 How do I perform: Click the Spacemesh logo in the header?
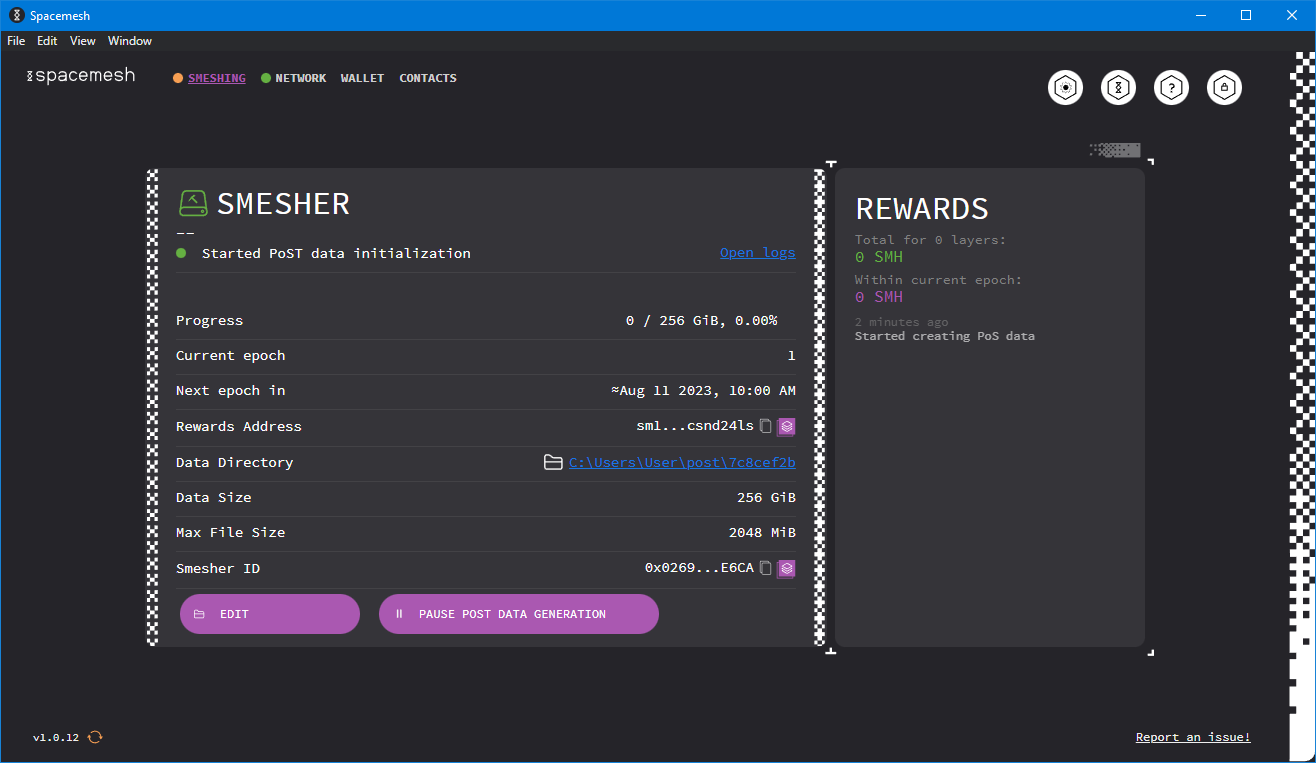tap(80, 76)
